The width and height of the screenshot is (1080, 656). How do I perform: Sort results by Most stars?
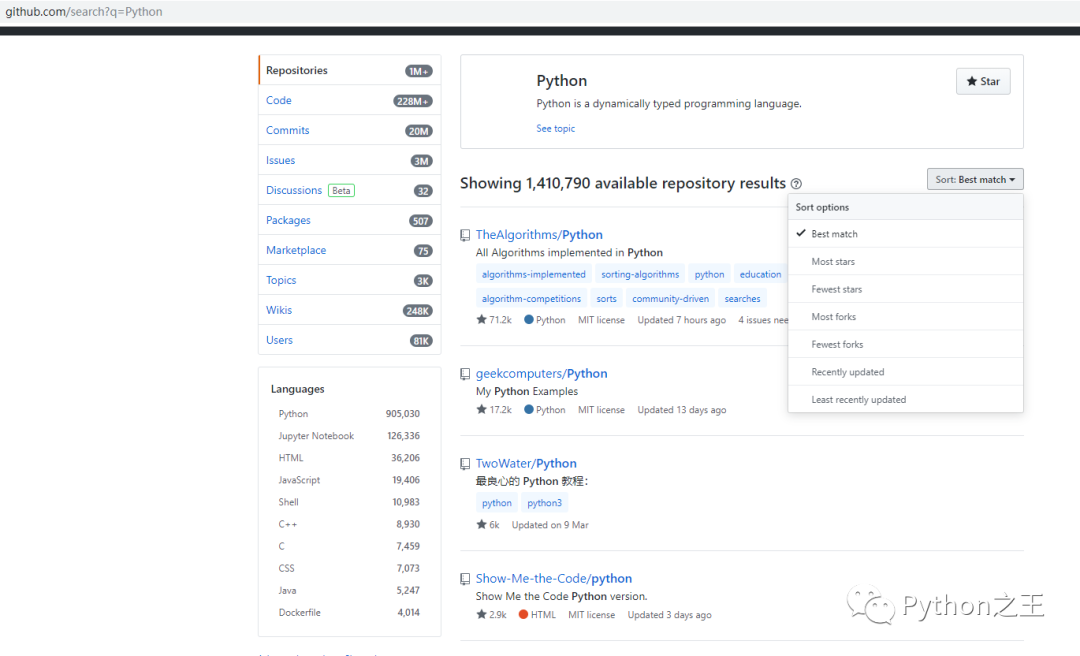click(905, 261)
